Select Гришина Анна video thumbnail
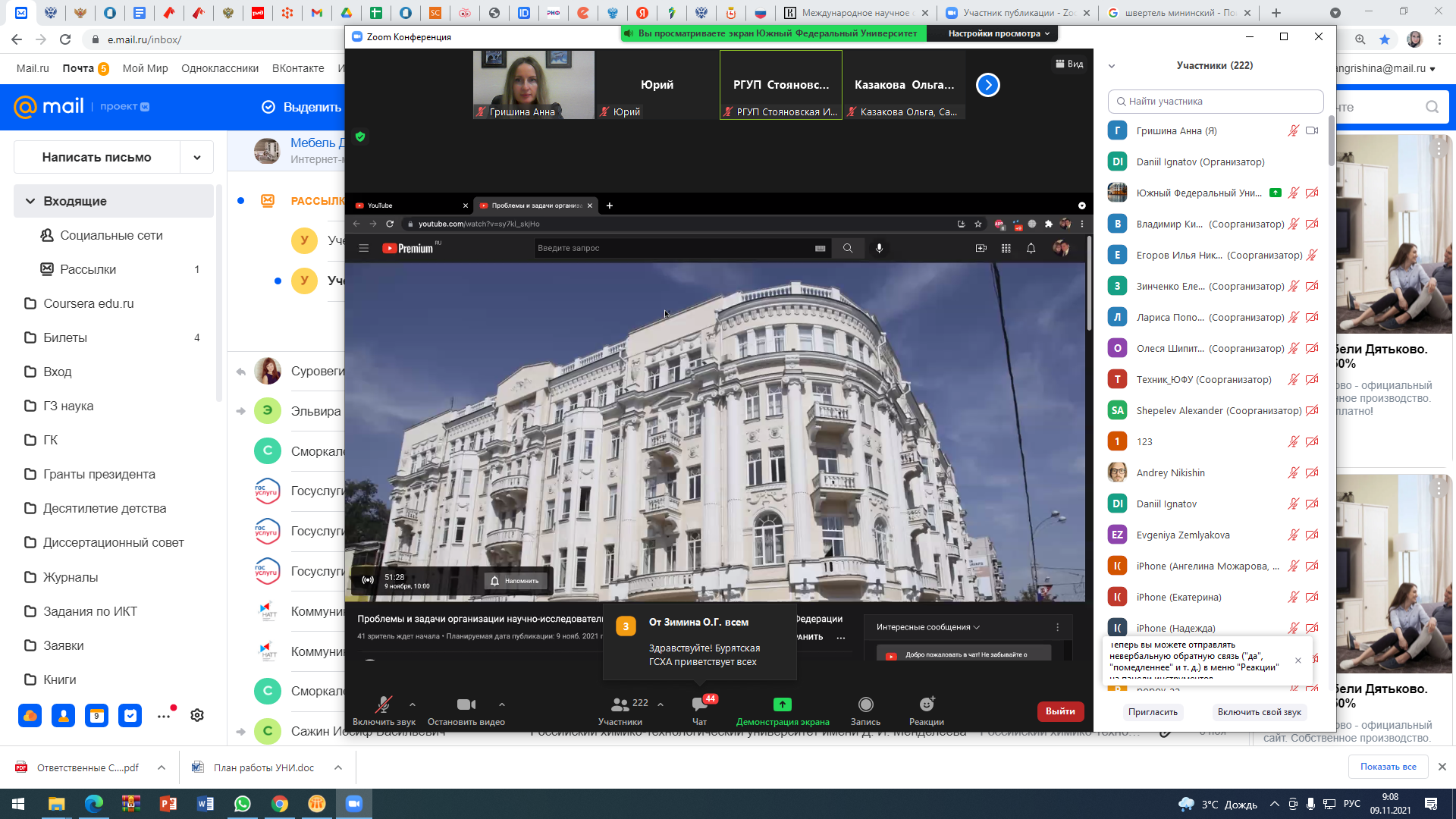This screenshot has width=1456, height=819. point(534,85)
